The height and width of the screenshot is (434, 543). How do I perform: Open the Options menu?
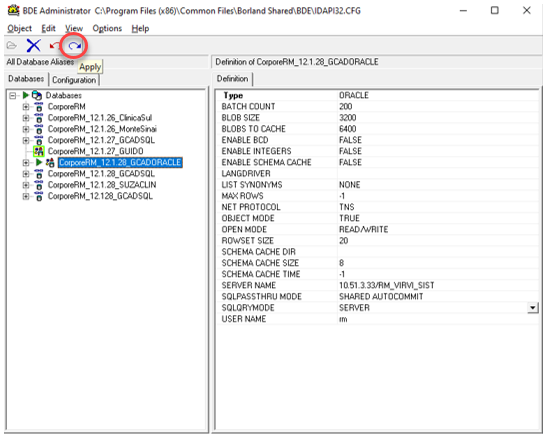coord(107,28)
